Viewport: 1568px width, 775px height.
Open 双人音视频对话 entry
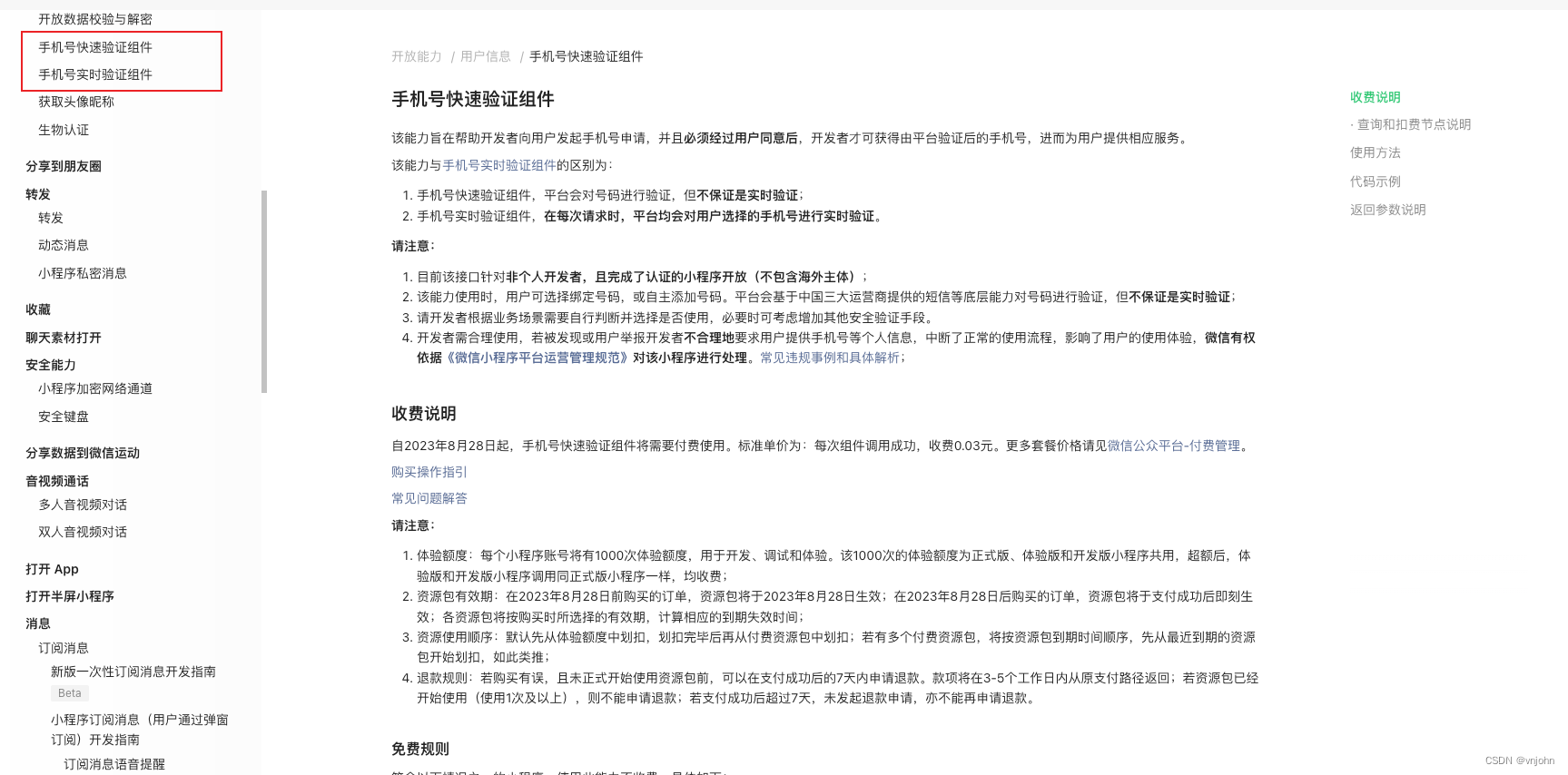pyautogui.click(x=83, y=532)
